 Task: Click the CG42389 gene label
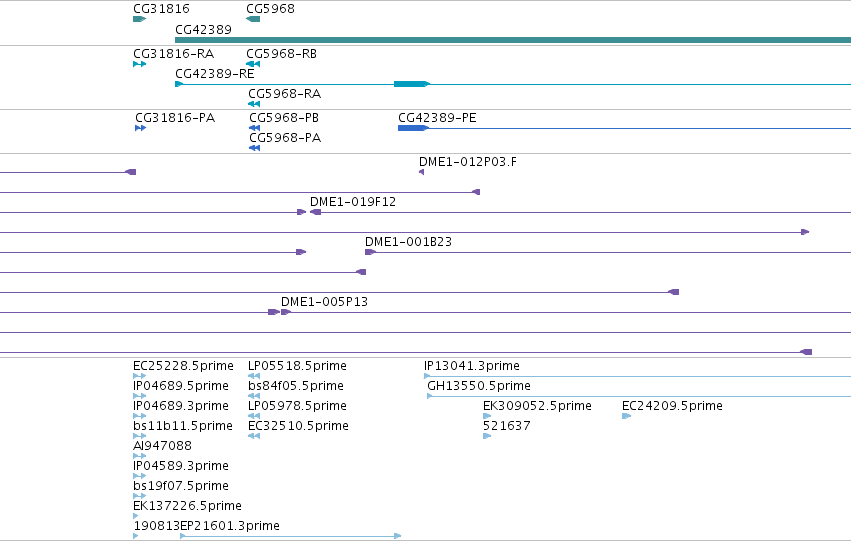tap(203, 29)
